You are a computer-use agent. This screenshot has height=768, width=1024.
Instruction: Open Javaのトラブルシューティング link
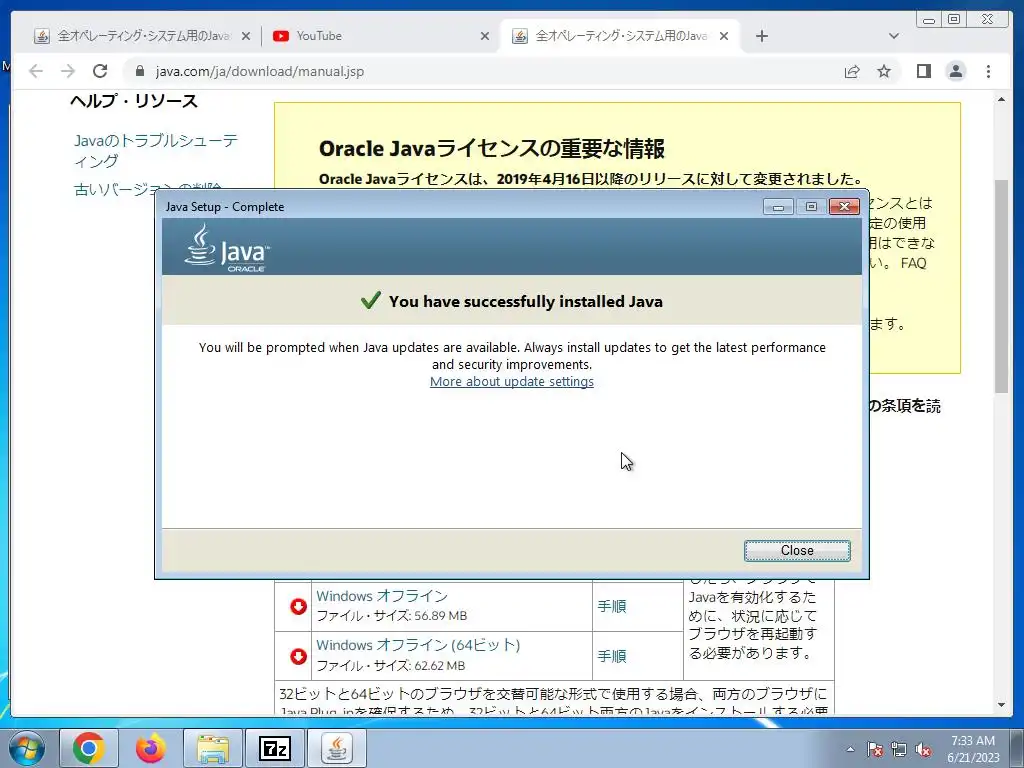pyautogui.click(x=155, y=151)
